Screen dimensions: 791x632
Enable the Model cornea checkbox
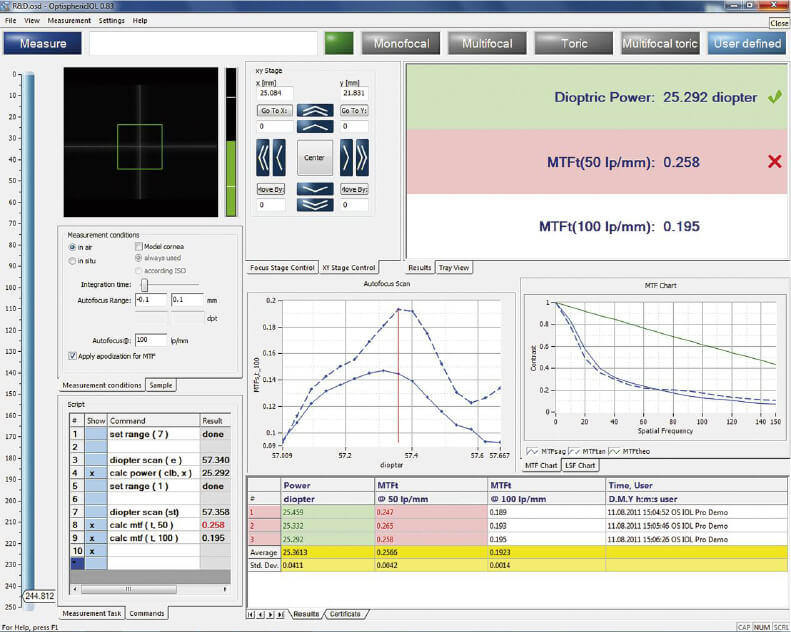tap(140, 246)
